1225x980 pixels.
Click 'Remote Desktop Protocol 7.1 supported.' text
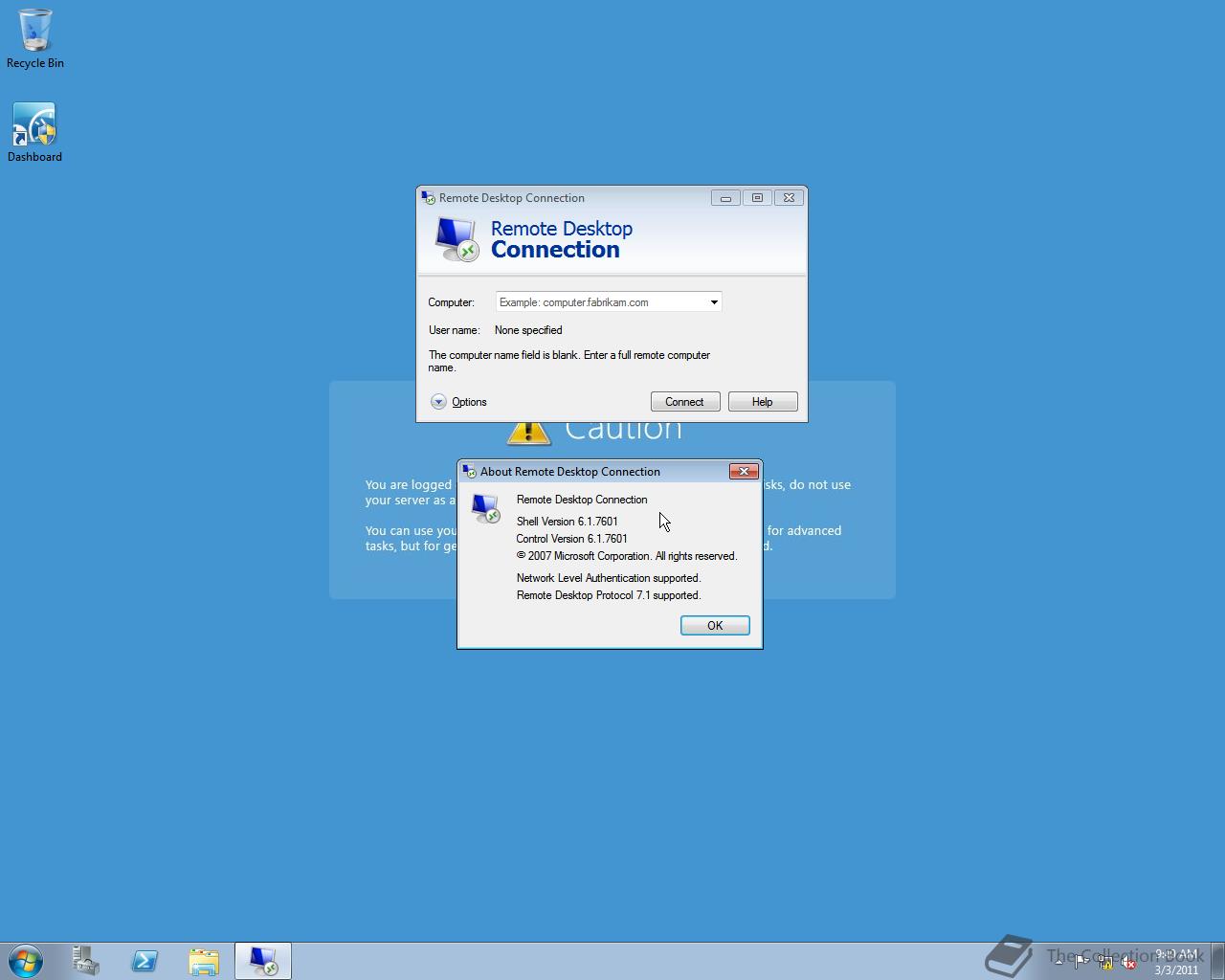click(609, 595)
